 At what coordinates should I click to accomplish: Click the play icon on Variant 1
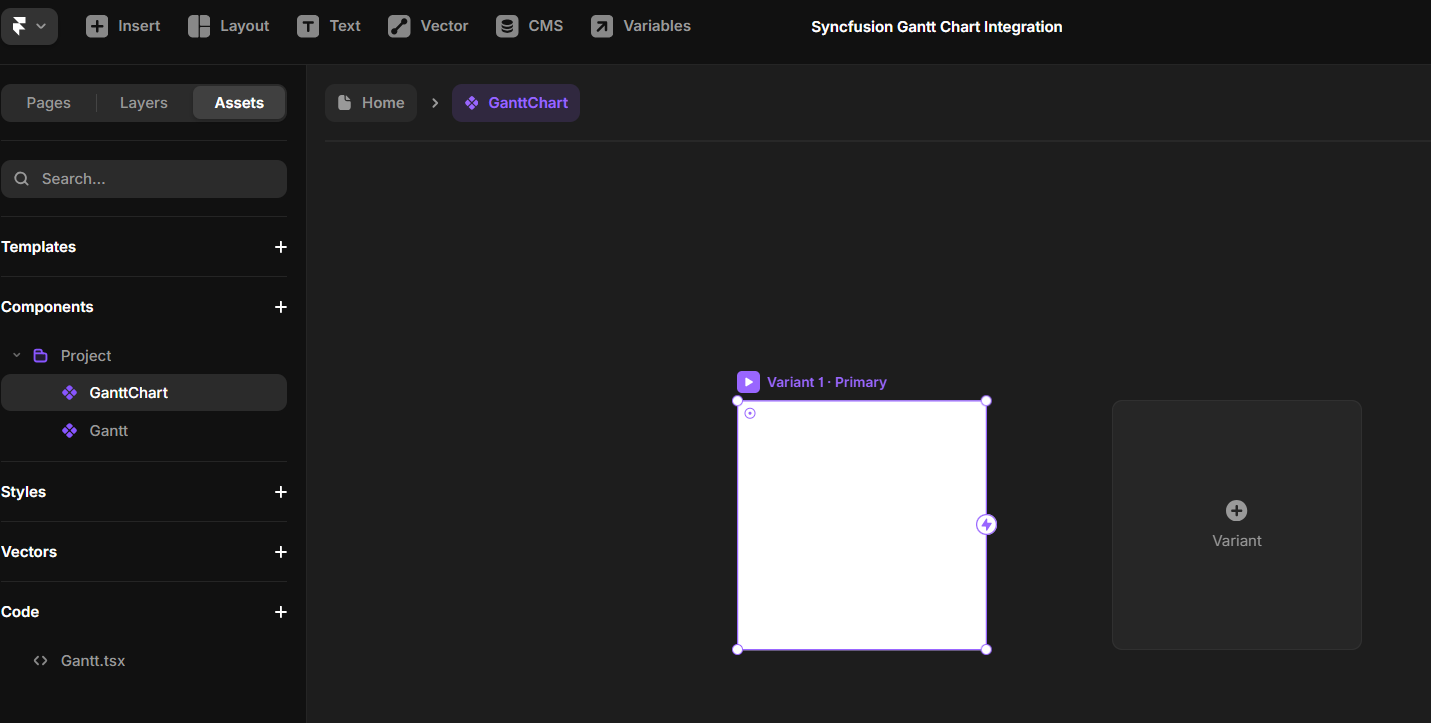point(748,381)
